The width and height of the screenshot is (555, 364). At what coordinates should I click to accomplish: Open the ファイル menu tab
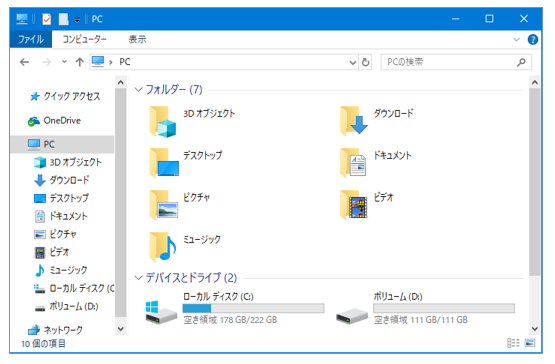31,39
